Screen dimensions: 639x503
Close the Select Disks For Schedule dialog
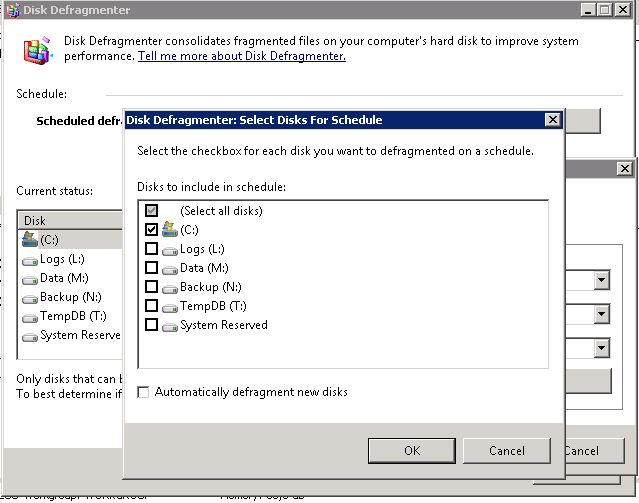click(x=553, y=120)
